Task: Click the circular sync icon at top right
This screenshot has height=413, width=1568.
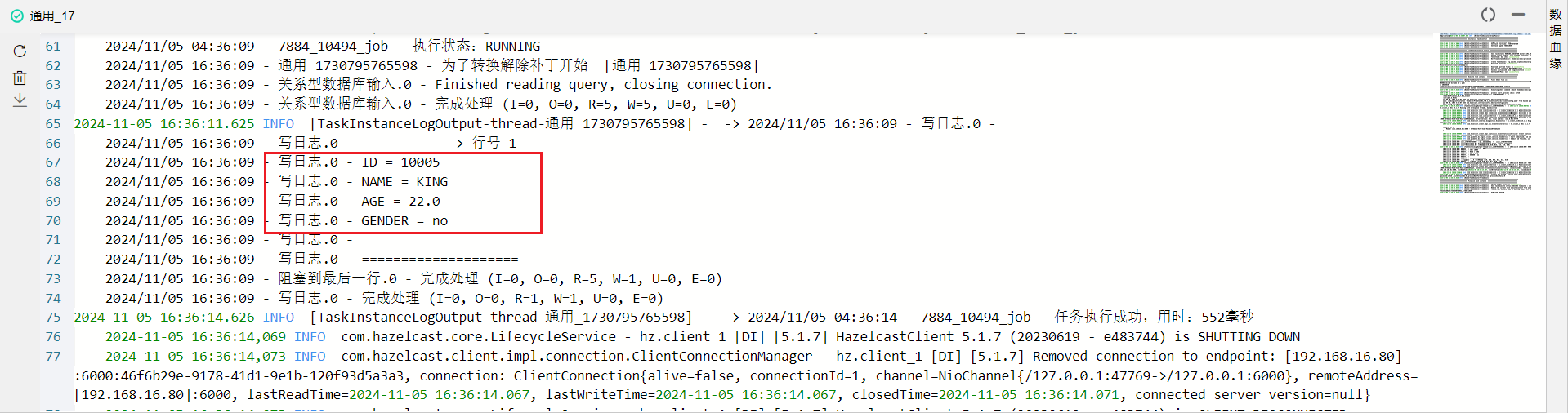Action: pyautogui.click(x=1488, y=15)
